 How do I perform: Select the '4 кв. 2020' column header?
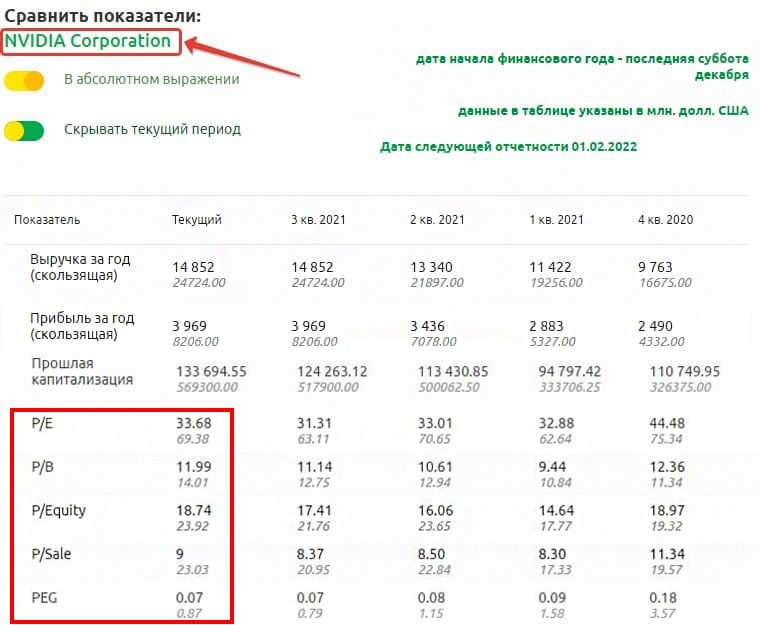pos(665,220)
